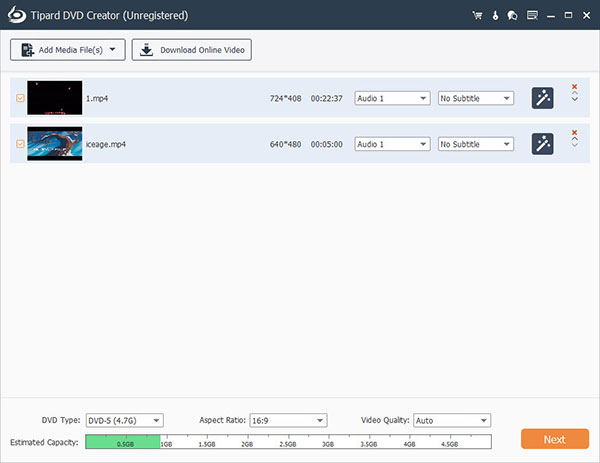600x463 pixels.
Task: Move iceage.mp4 up in the list
Action: coord(574,142)
